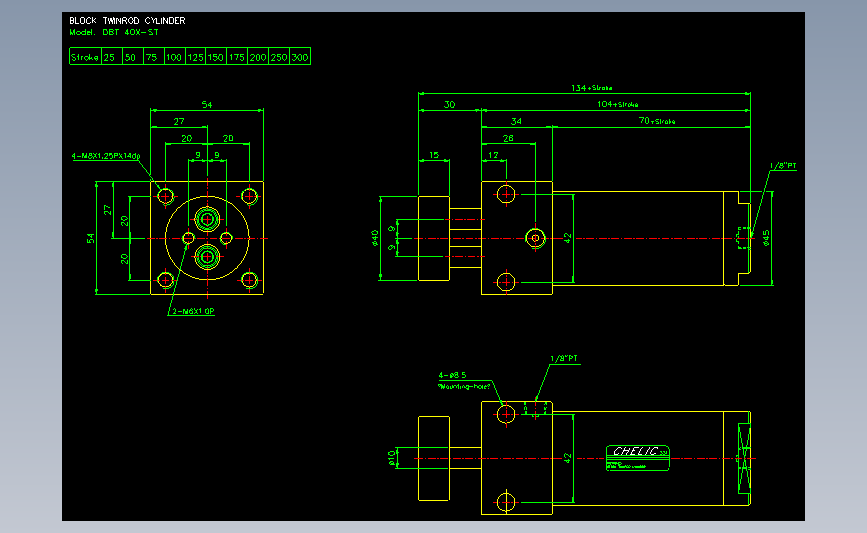Click the '1/8"PT' label above '4-ø8.5' view
Screen dimensions: 867x533
click(564, 358)
